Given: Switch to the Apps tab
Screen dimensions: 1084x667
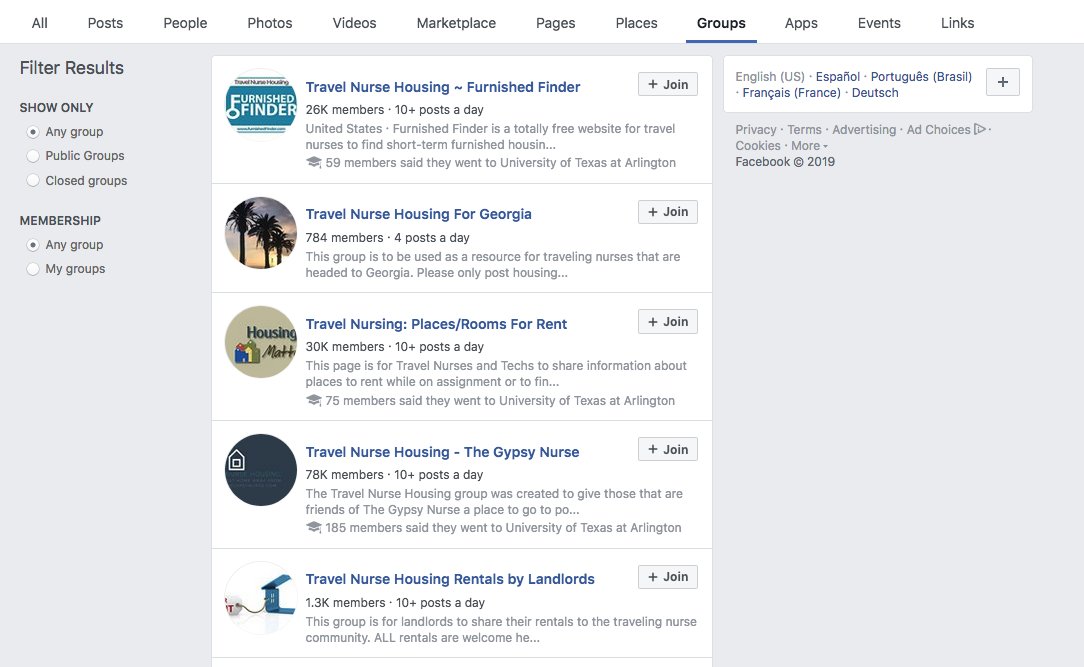Looking at the screenshot, I should [x=801, y=23].
